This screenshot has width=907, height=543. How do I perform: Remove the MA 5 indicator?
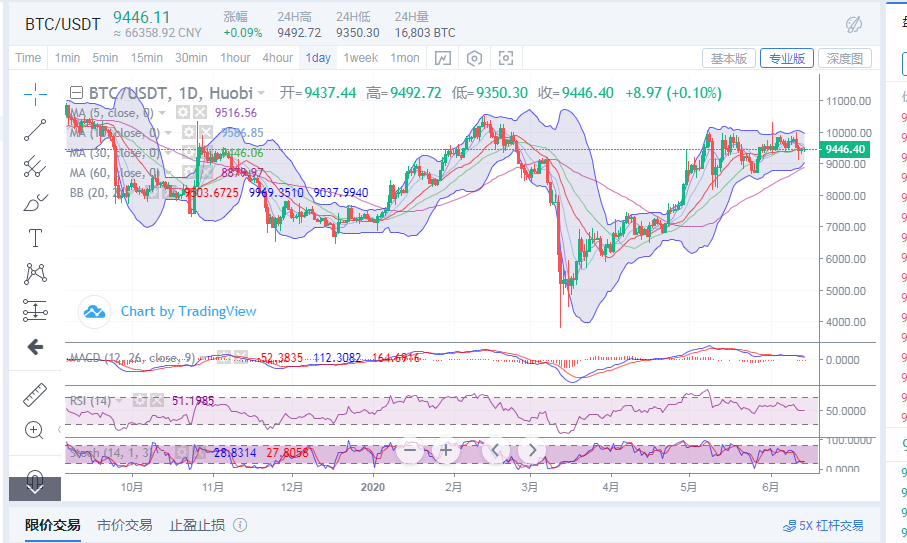coord(200,113)
